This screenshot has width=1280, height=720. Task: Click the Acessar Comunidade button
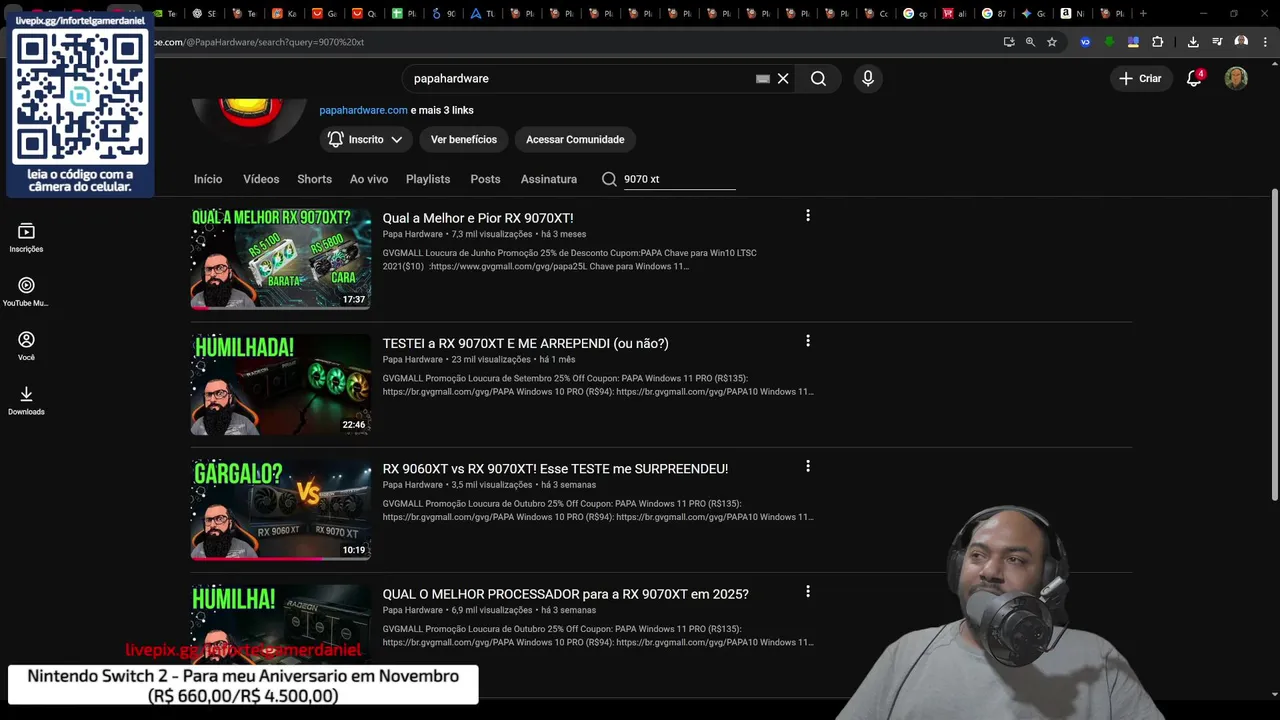tap(575, 140)
